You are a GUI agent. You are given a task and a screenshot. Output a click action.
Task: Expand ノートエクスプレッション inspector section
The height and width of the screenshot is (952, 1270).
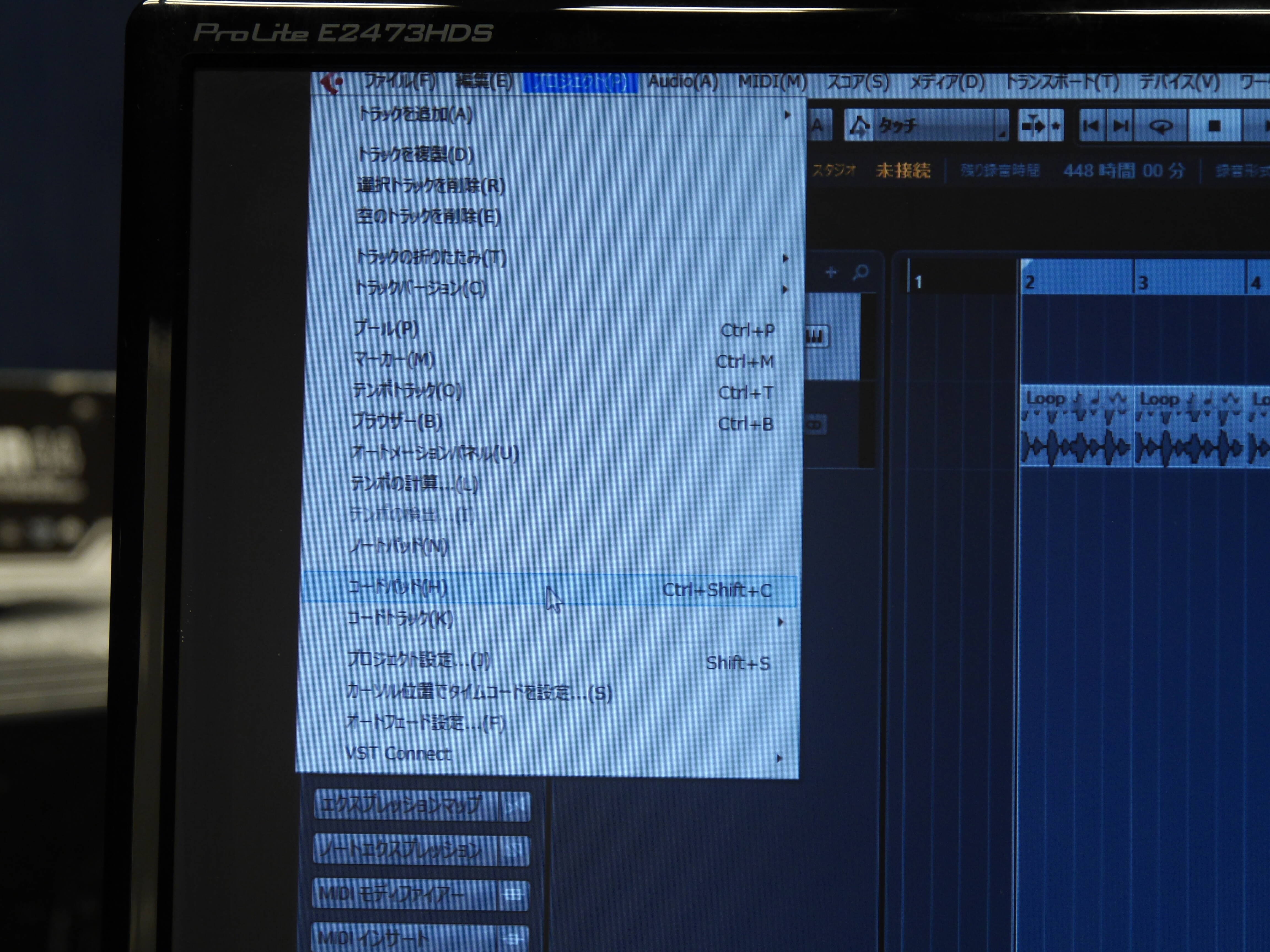tap(405, 849)
